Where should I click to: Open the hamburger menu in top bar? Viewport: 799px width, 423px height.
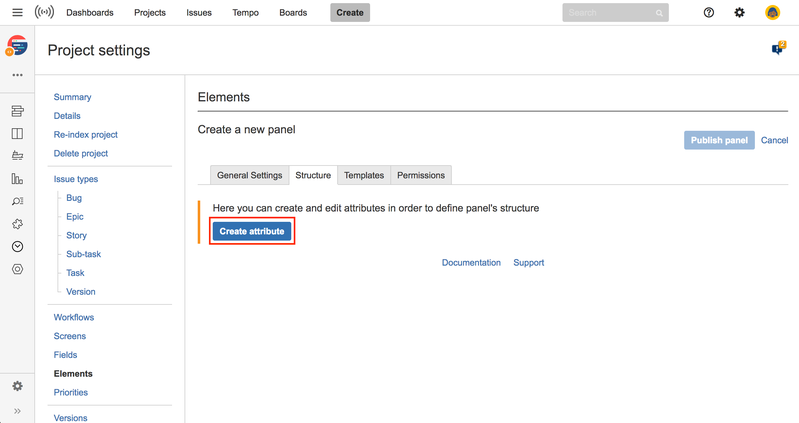17,13
